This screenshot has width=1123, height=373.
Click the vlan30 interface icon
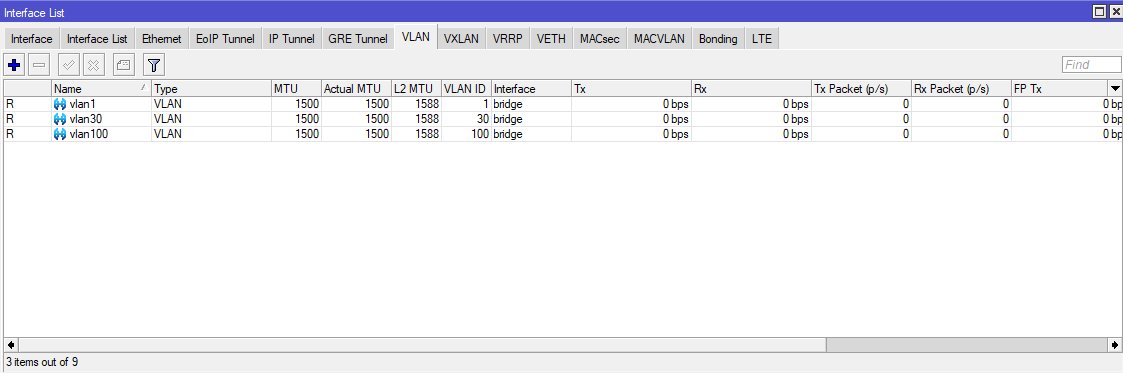point(60,119)
